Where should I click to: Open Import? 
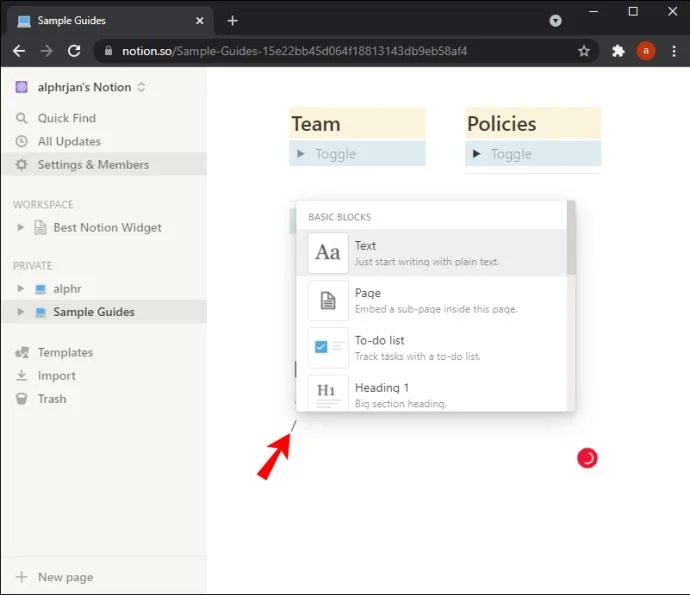coord(103,375)
